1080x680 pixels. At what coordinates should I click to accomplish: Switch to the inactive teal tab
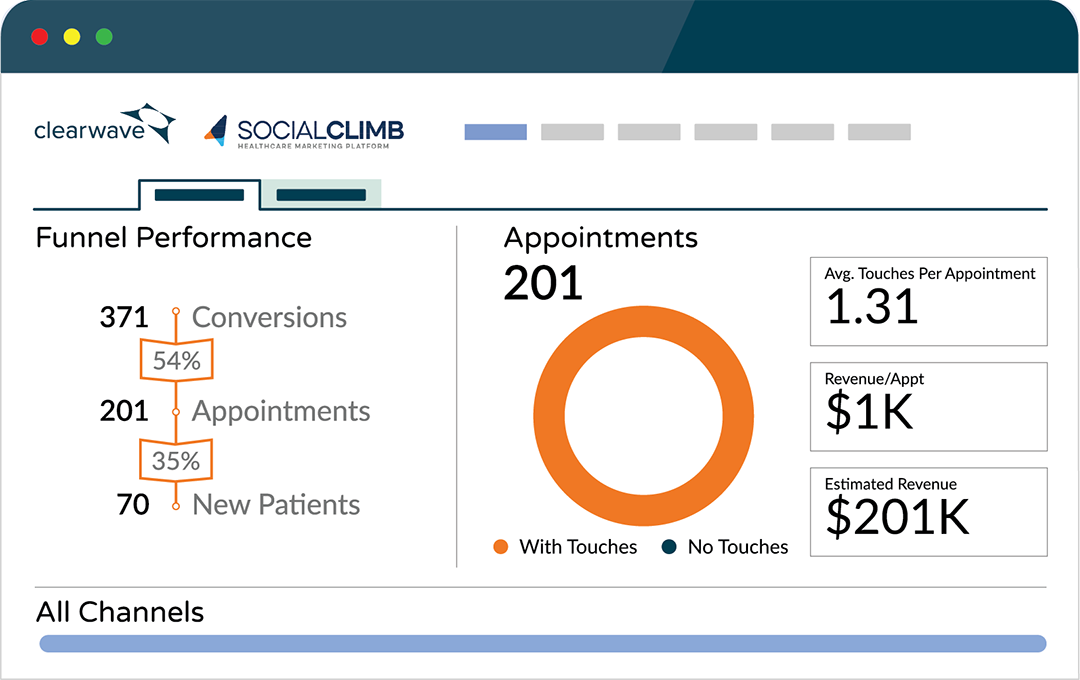(320, 195)
